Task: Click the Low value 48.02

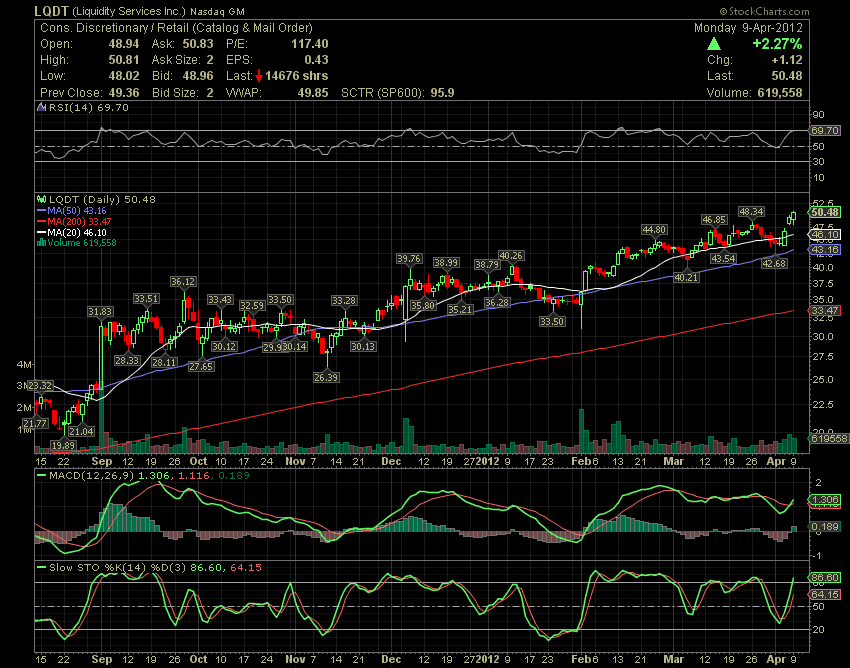Action: [124, 76]
